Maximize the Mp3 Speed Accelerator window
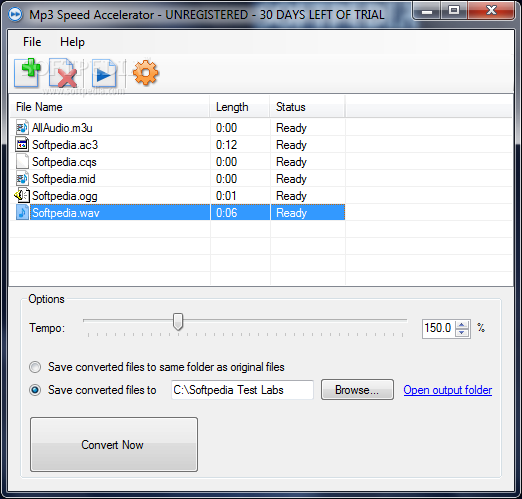The image size is (522, 499). (x=454, y=10)
